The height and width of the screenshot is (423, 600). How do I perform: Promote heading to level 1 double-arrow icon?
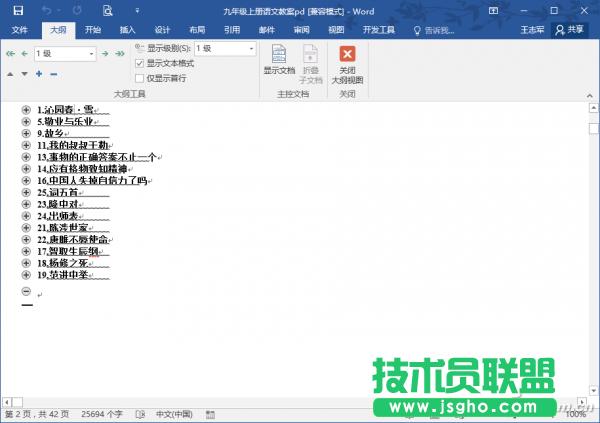click(x=10, y=53)
